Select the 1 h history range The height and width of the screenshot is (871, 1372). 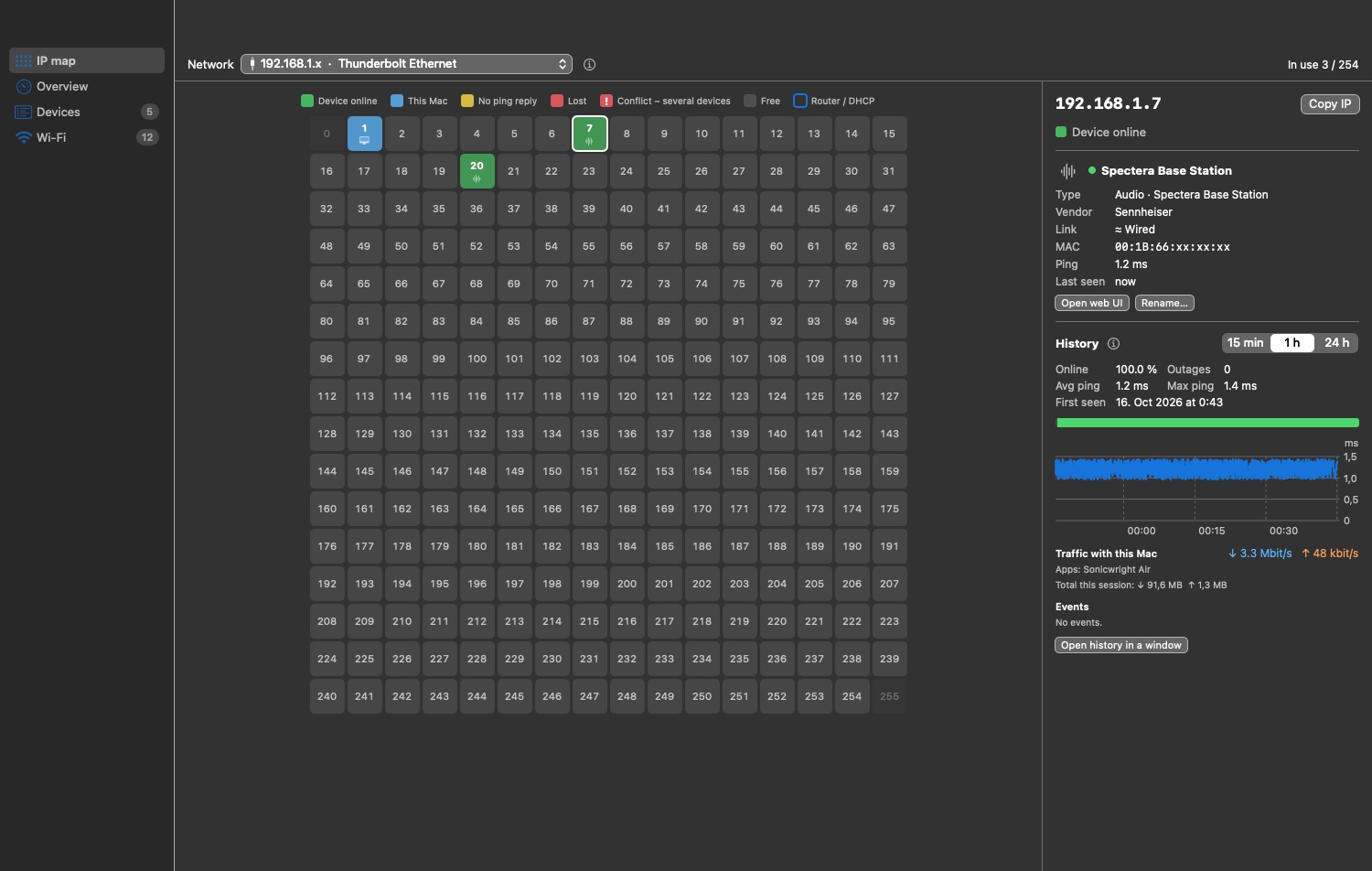tap(1292, 343)
